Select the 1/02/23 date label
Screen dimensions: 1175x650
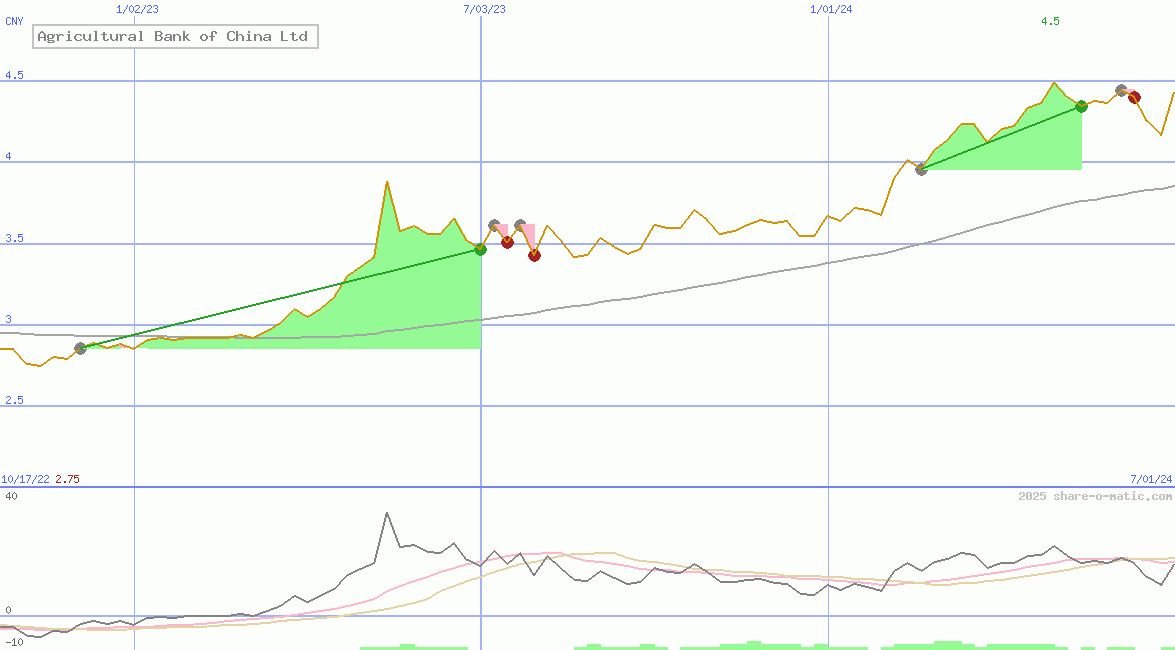tap(137, 9)
